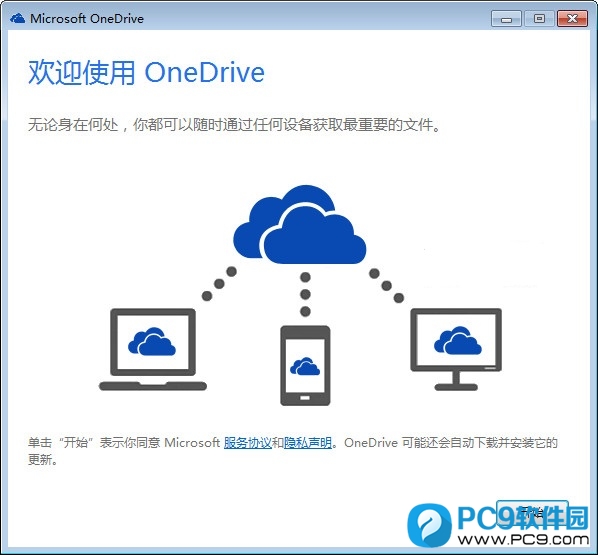This screenshot has width=598, height=555.
Task: Open the 服务协议 service agreement link
Action: coord(248,442)
